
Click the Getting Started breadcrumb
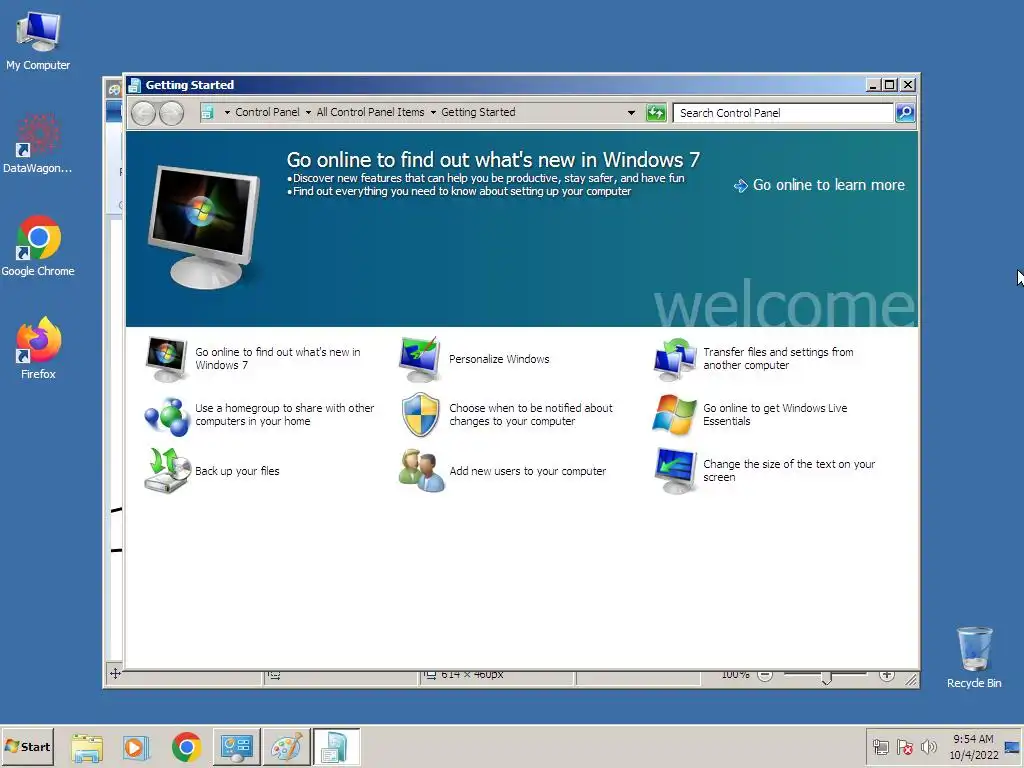pos(478,112)
